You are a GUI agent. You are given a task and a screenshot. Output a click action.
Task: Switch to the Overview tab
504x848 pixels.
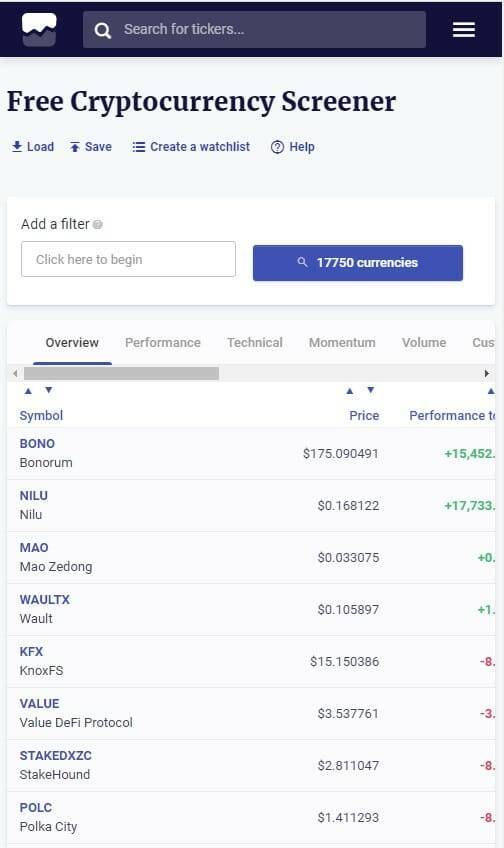coord(72,342)
